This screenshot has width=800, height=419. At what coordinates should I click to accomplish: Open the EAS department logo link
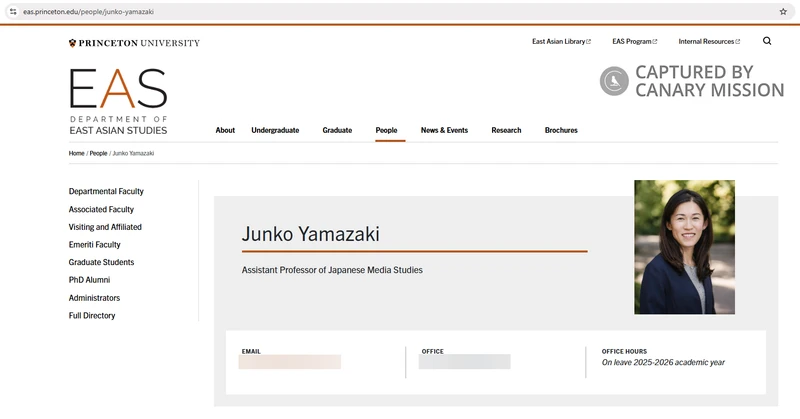pyautogui.click(x=118, y=102)
